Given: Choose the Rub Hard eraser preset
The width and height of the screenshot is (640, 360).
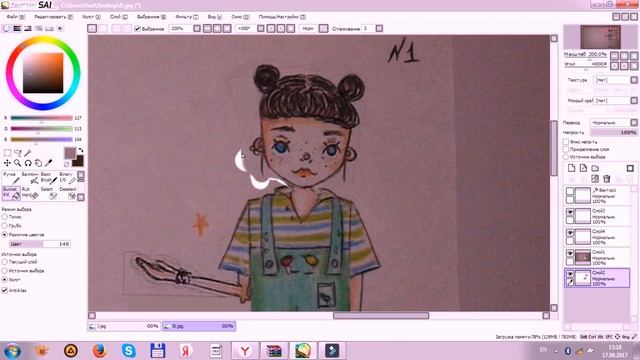Looking at the screenshot, I should (x=30, y=193).
